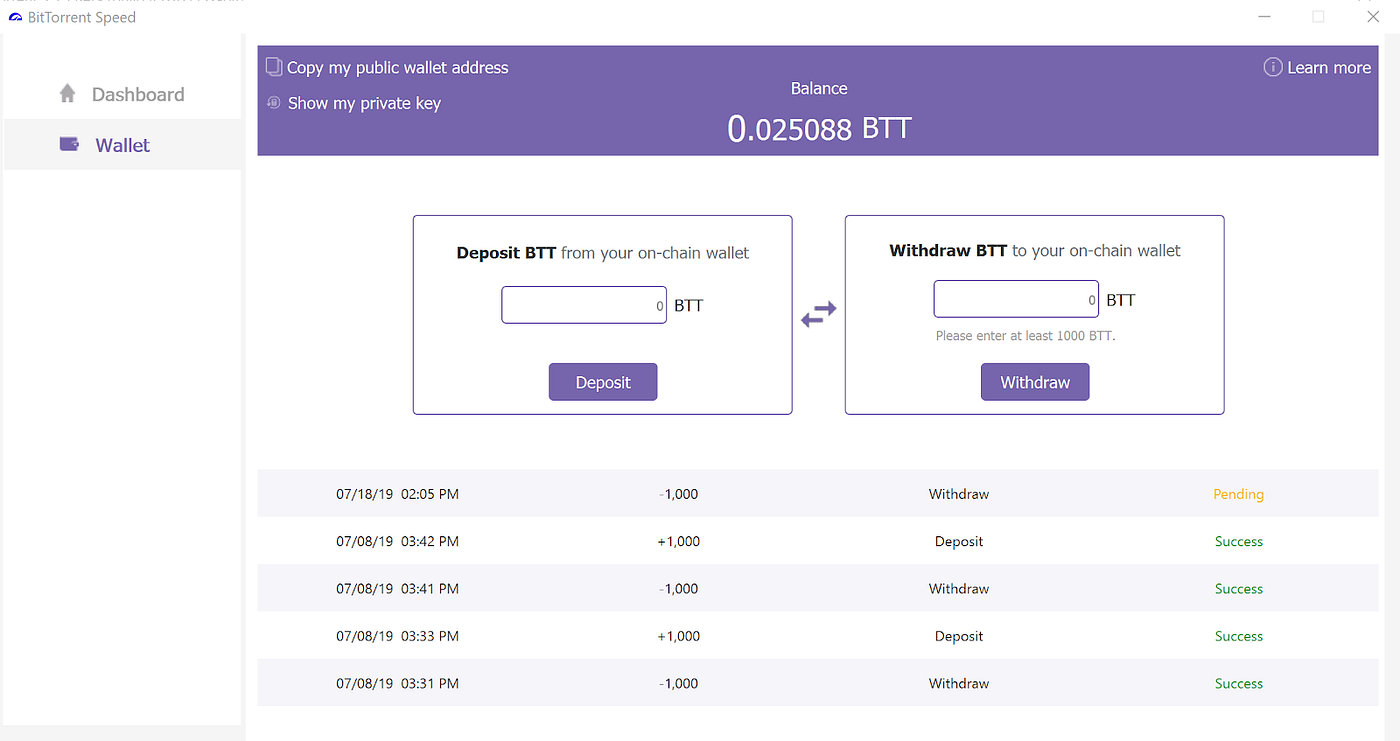Click the deposit BTT amount field
The image size is (1400, 741).
[584, 304]
